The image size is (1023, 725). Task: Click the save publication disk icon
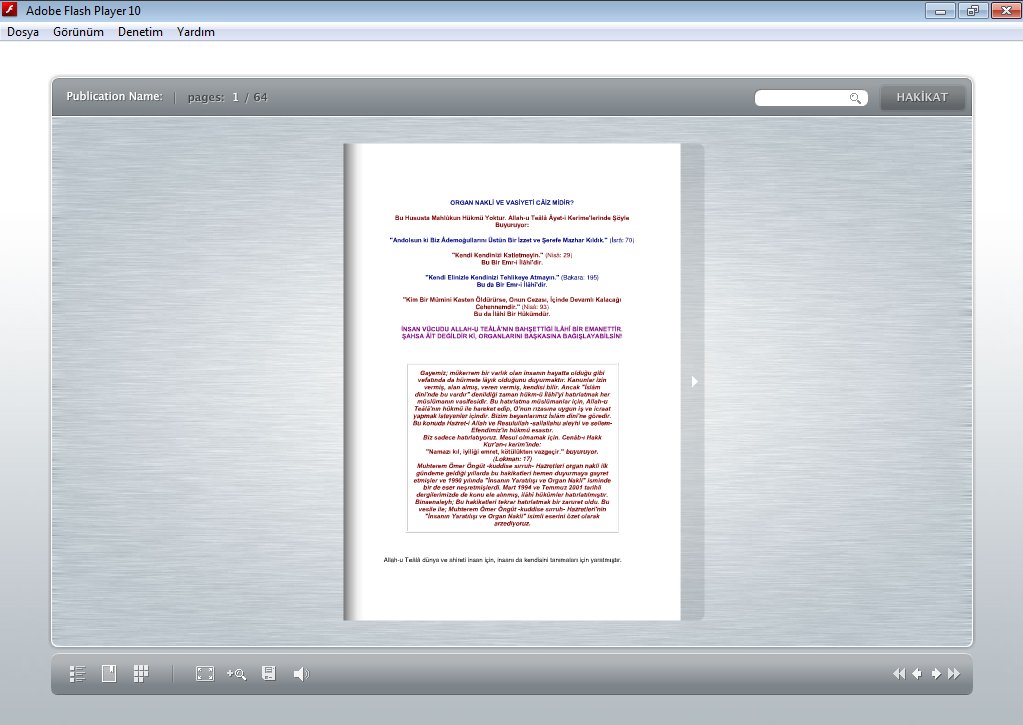coord(268,674)
